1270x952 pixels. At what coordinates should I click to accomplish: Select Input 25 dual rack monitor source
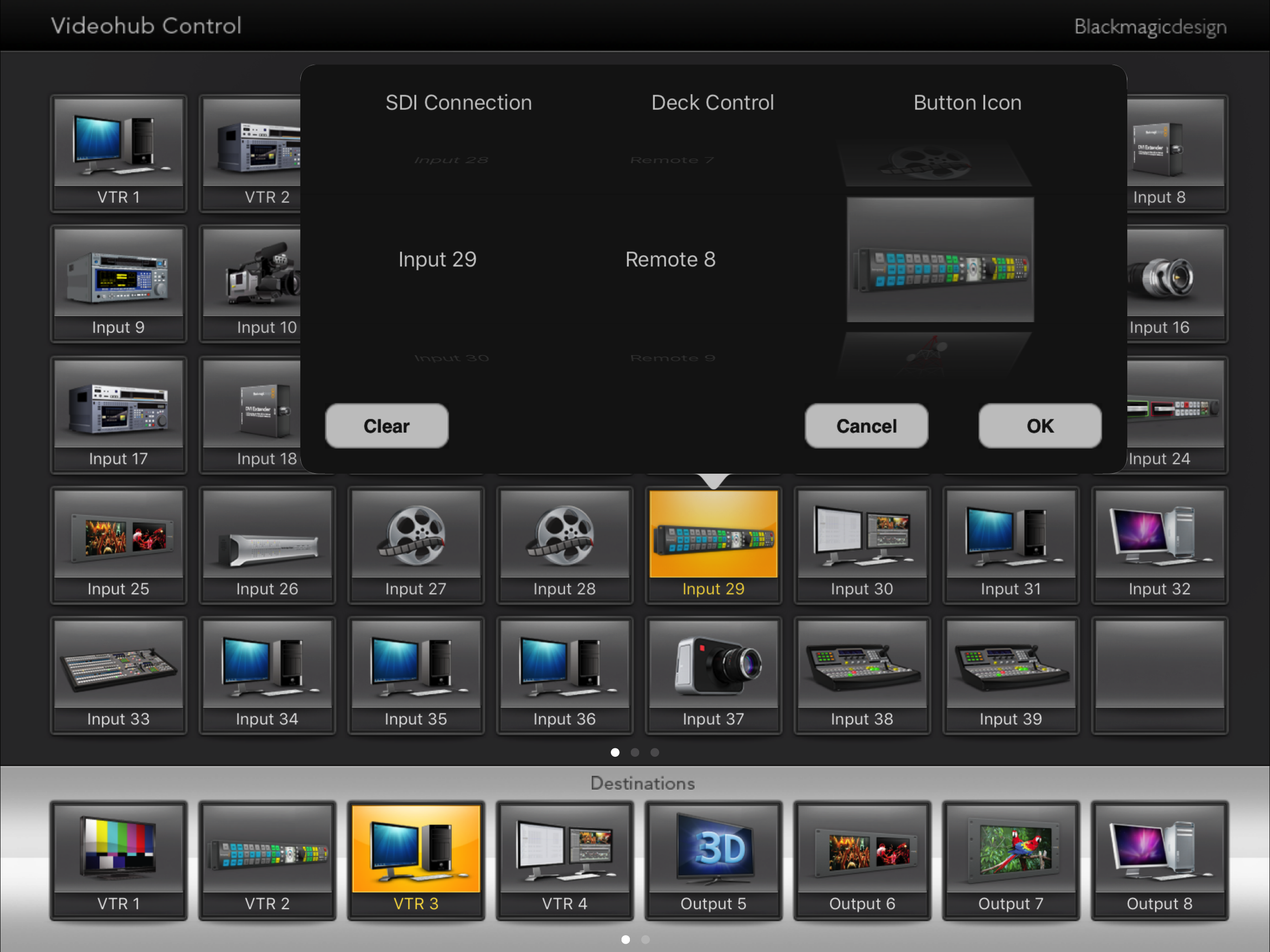(x=118, y=545)
